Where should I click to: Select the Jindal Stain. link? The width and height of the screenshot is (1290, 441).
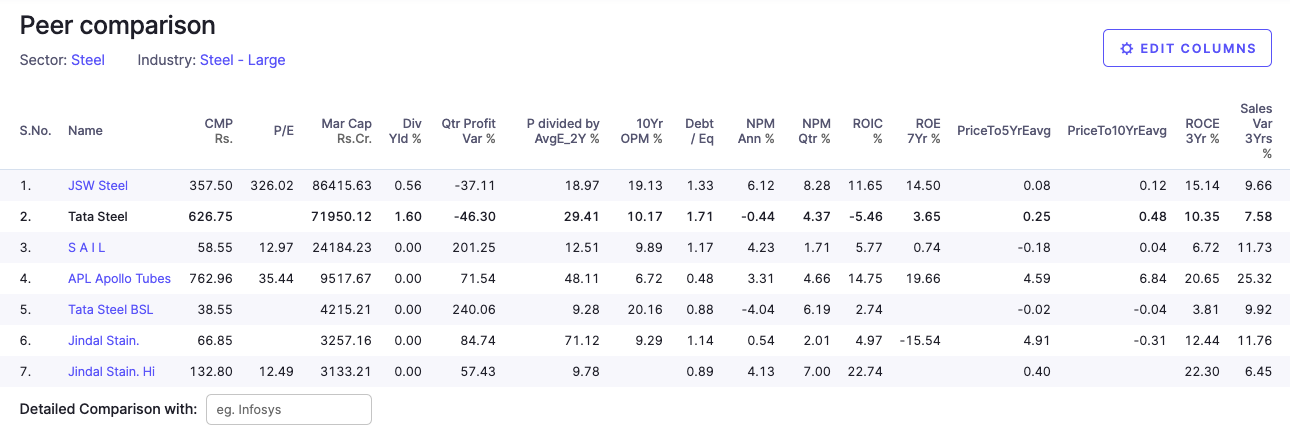pos(103,341)
